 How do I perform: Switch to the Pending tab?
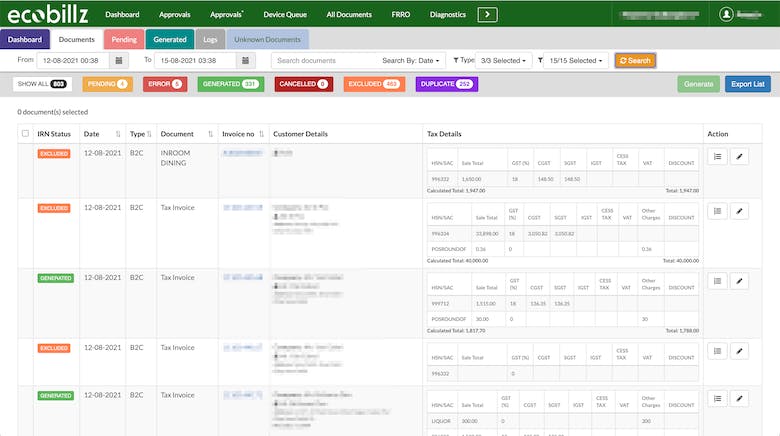(124, 39)
